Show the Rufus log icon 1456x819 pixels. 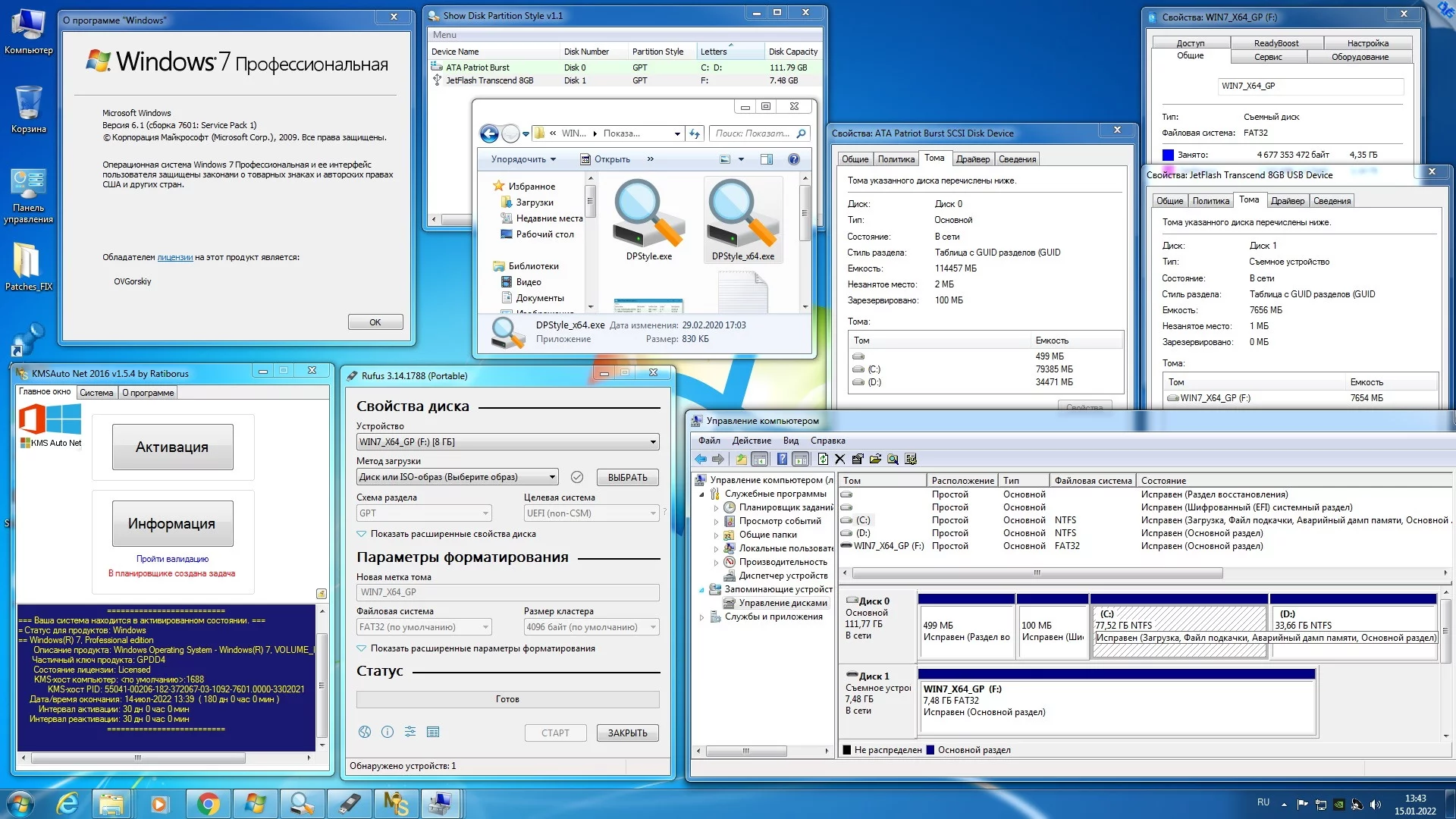click(433, 732)
